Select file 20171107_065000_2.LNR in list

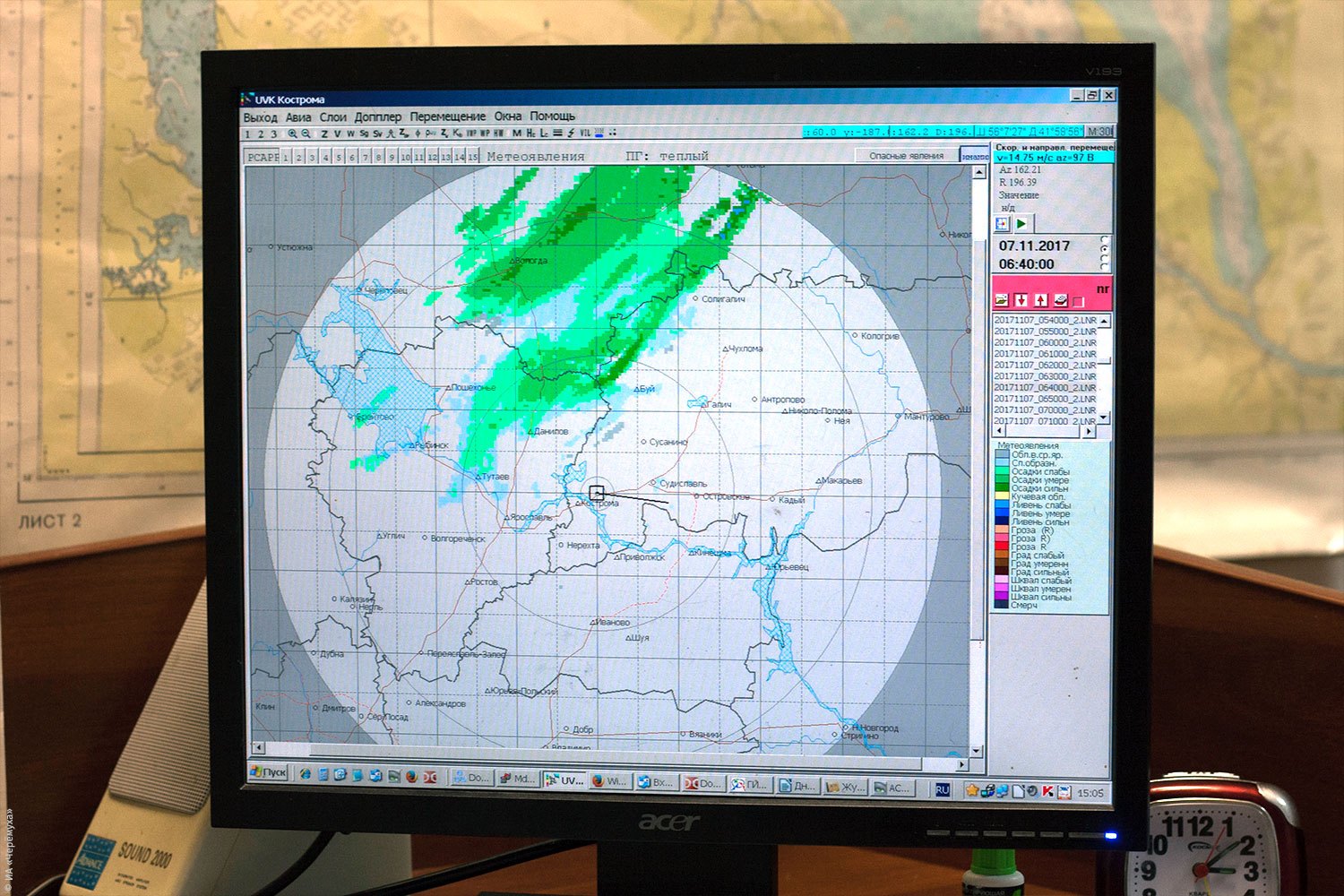point(1045,399)
